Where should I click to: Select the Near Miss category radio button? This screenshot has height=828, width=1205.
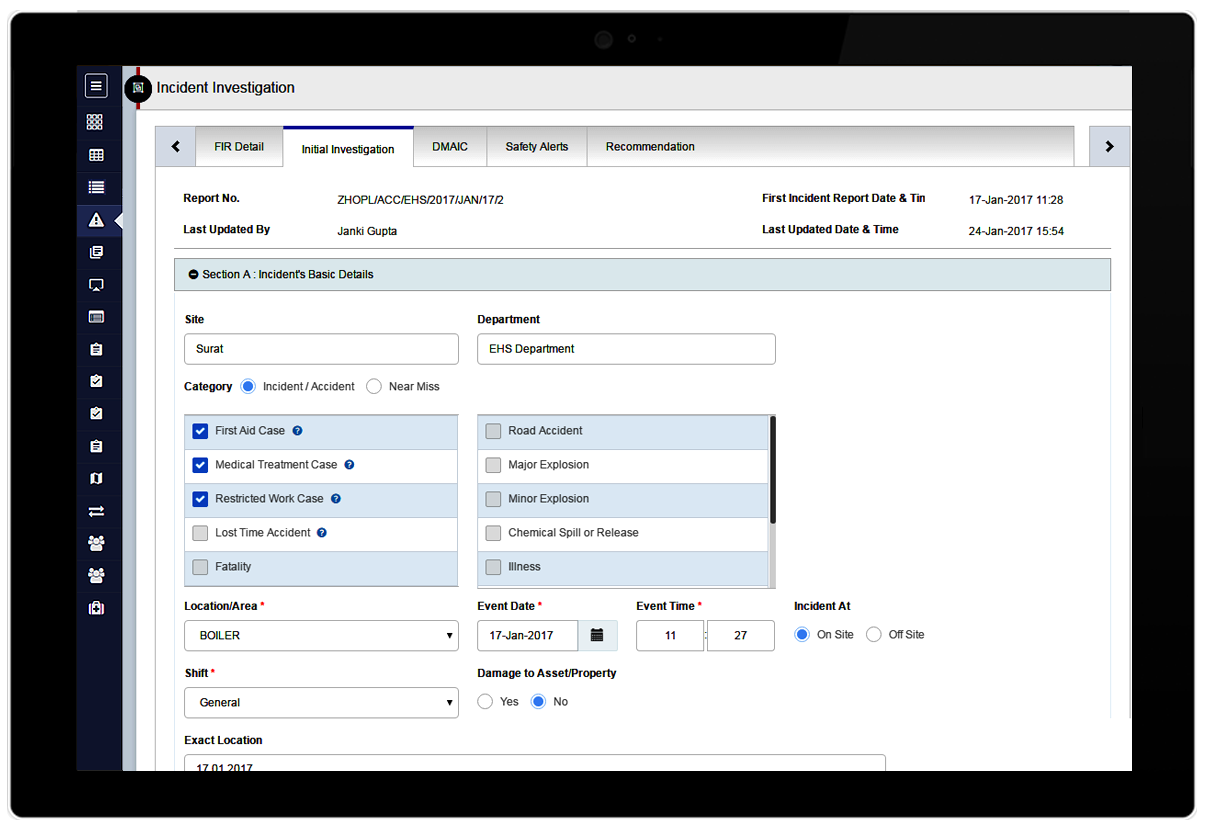pyautogui.click(x=374, y=386)
